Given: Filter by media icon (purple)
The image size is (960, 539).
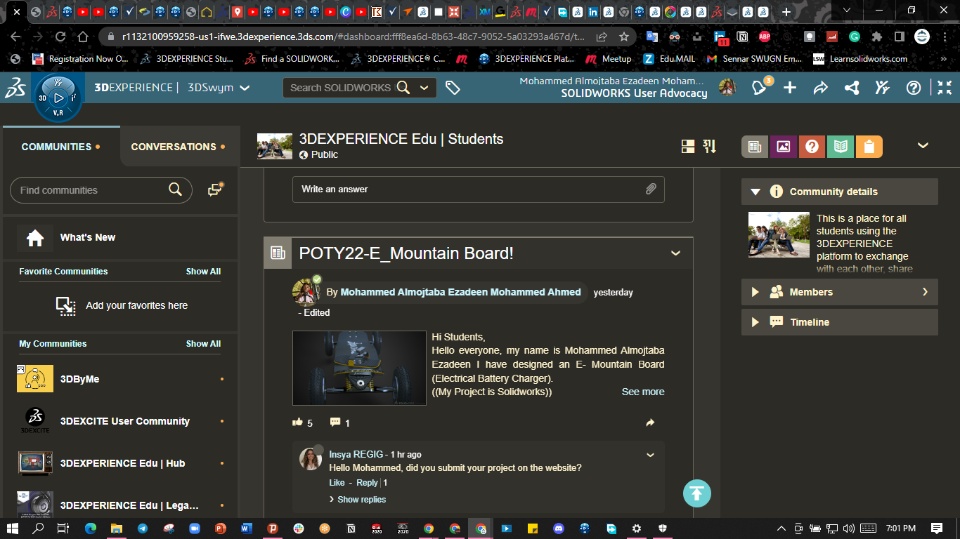Looking at the screenshot, I should click(783, 146).
